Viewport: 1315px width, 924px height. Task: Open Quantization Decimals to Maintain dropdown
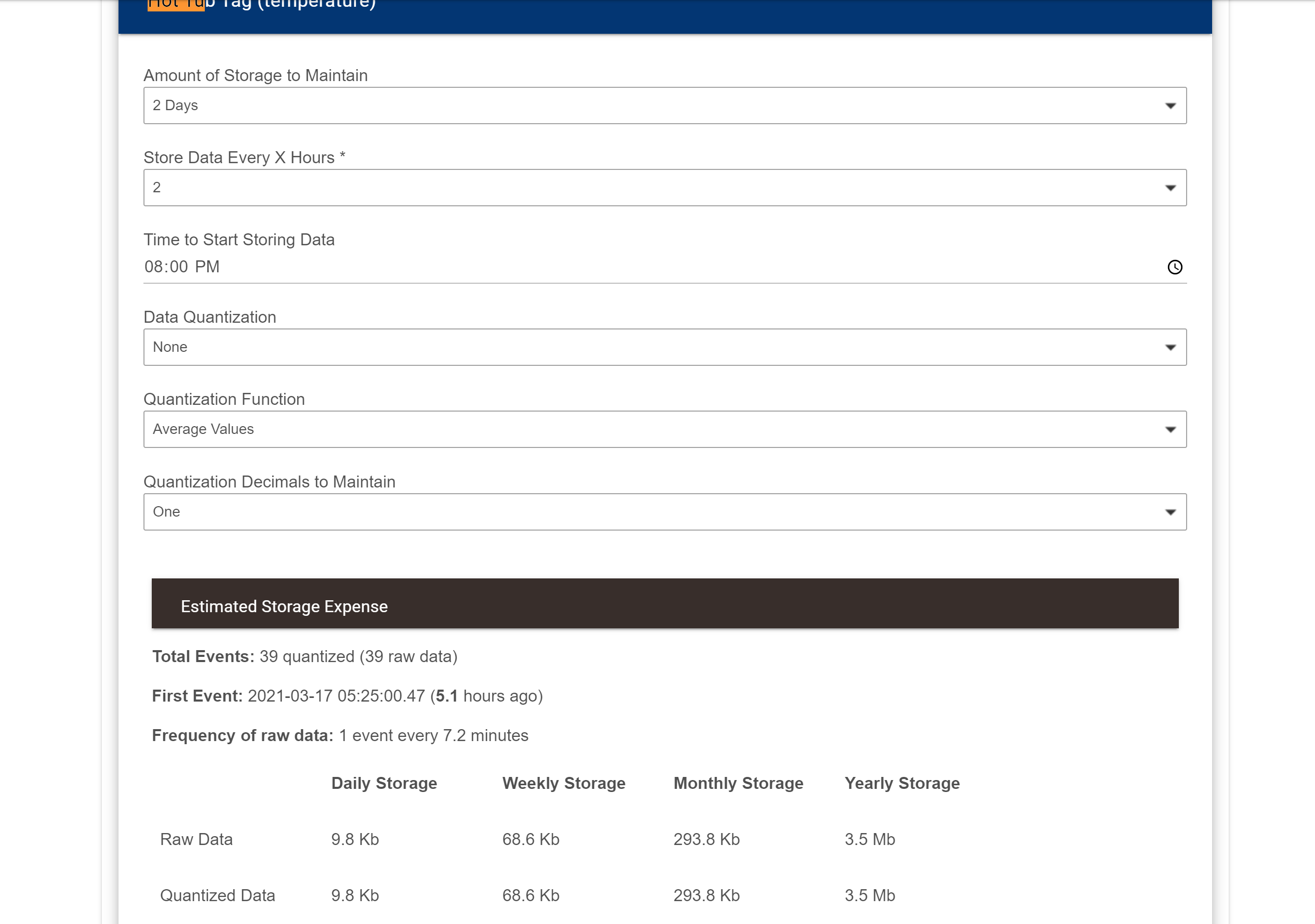[664, 512]
